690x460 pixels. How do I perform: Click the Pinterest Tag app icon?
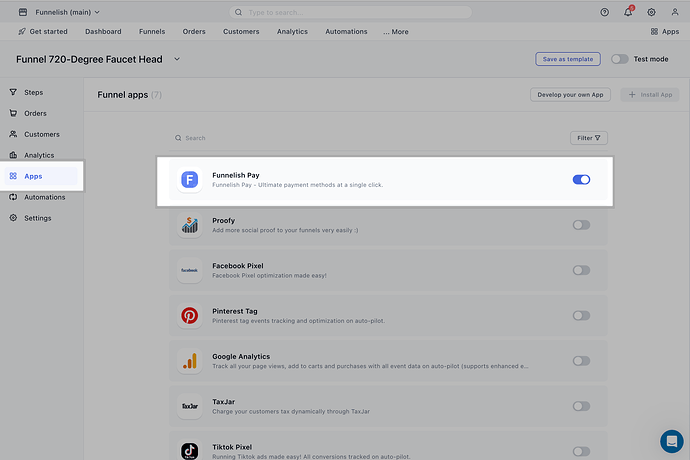coord(189,316)
